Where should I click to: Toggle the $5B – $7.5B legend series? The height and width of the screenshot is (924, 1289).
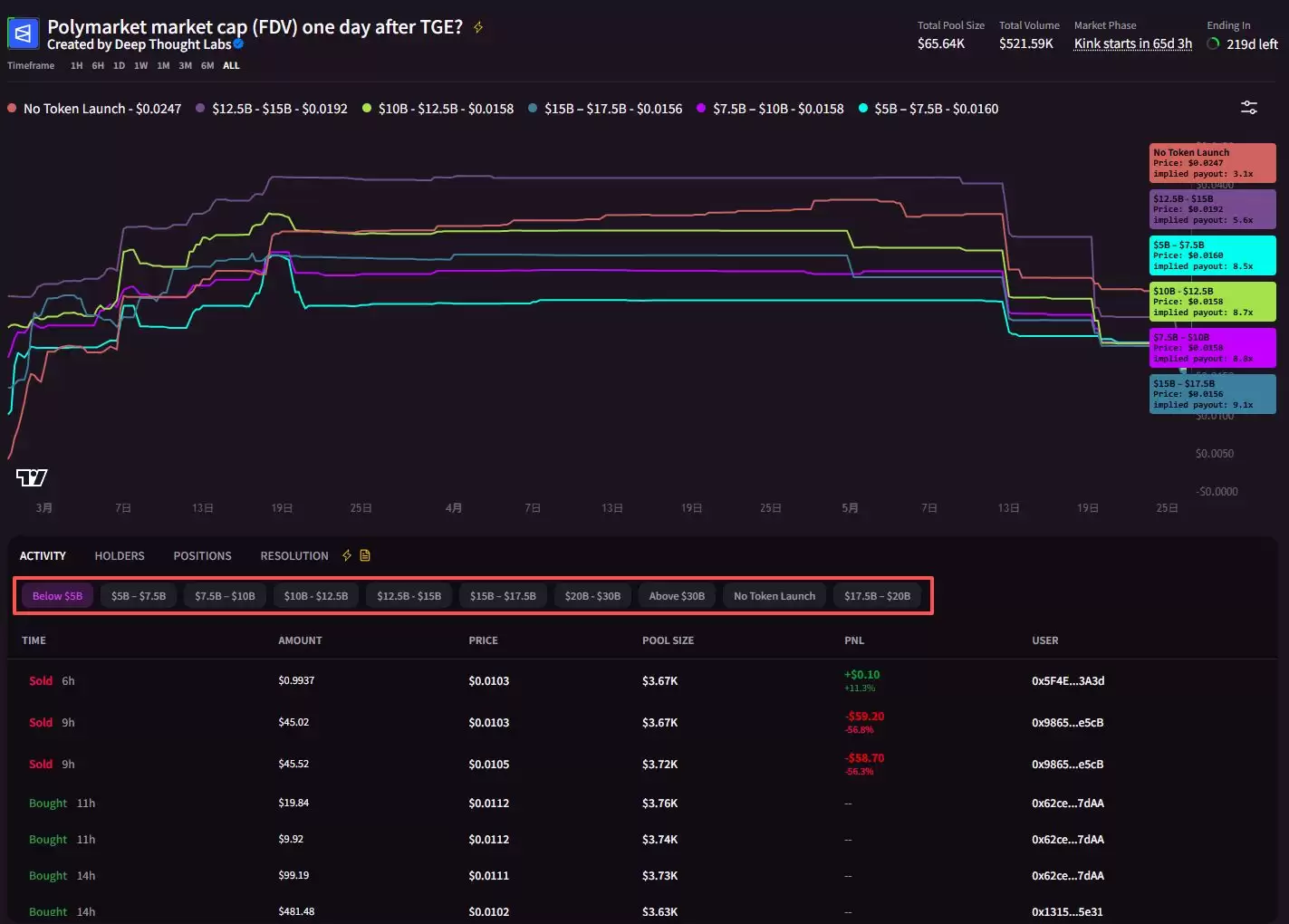(x=928, y=109)
